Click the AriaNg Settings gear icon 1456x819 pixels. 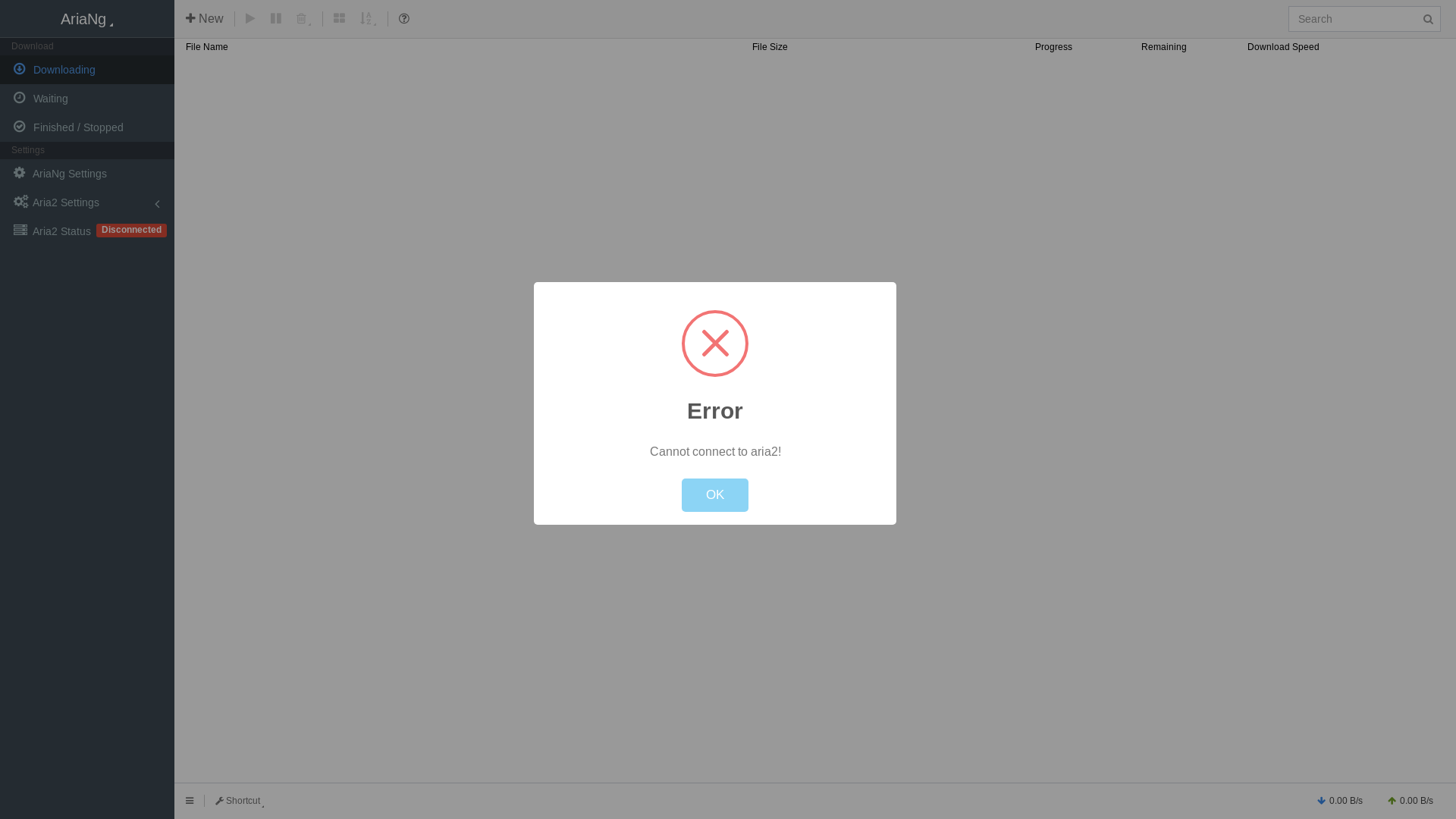point(20,173)
